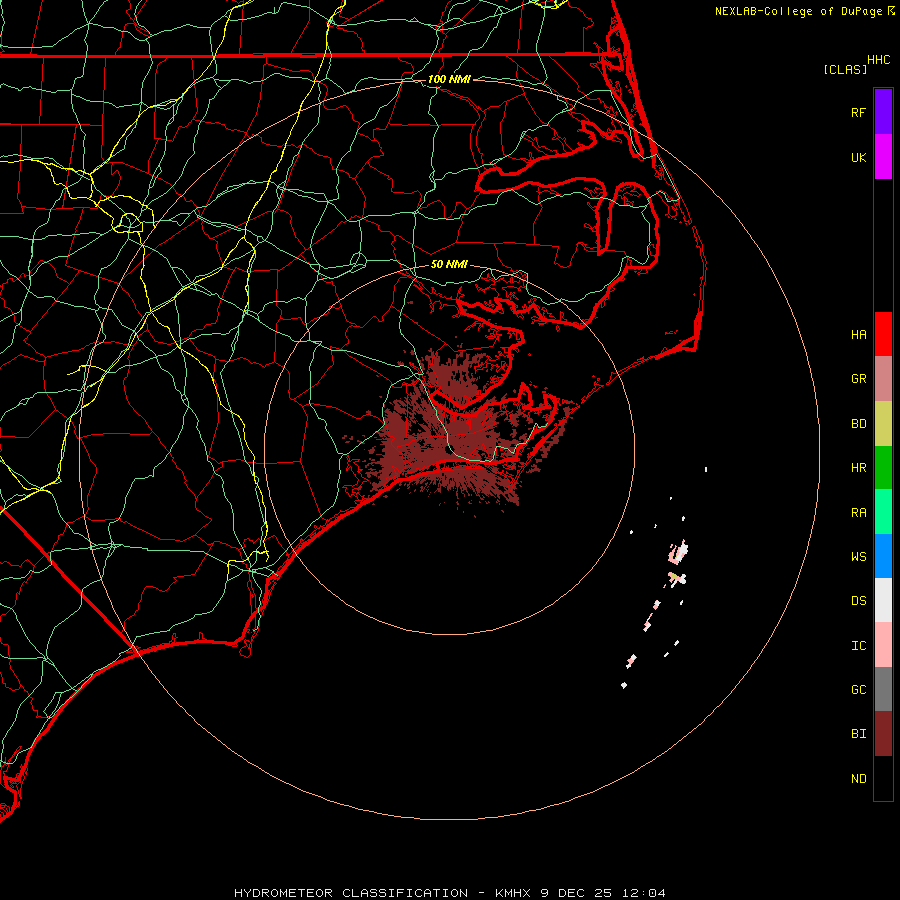Viewport: 900px width, 900px height.
Task: Click the RF purple legend swatch
Action: (x=883, y=111)
